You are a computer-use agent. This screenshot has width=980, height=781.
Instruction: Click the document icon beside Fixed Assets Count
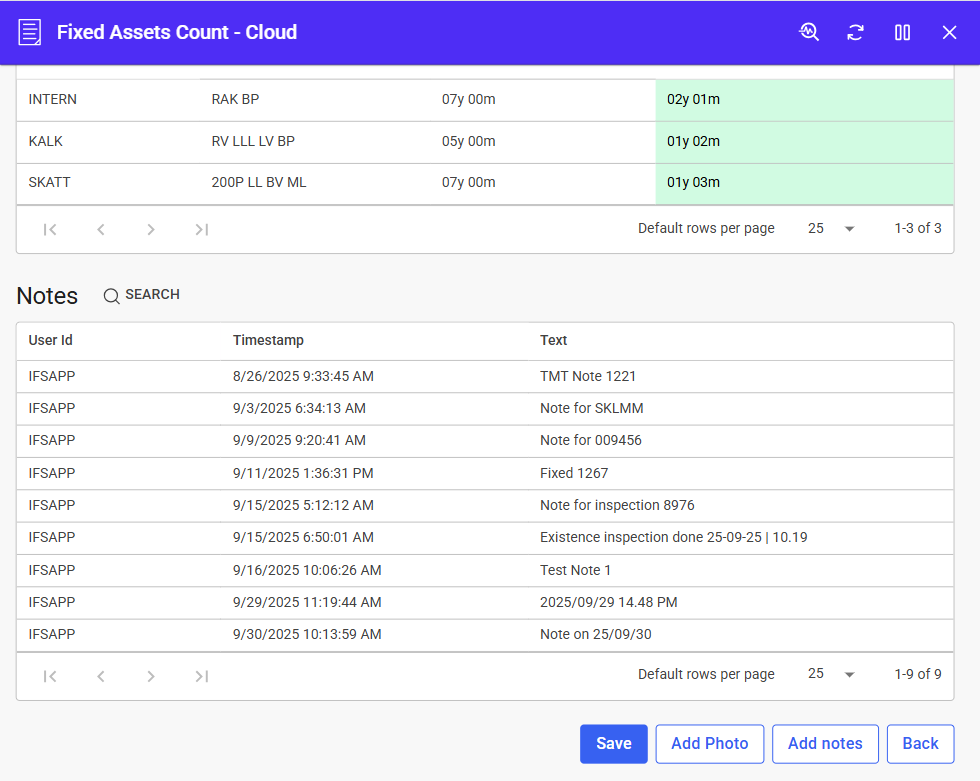tap(30, 32)
